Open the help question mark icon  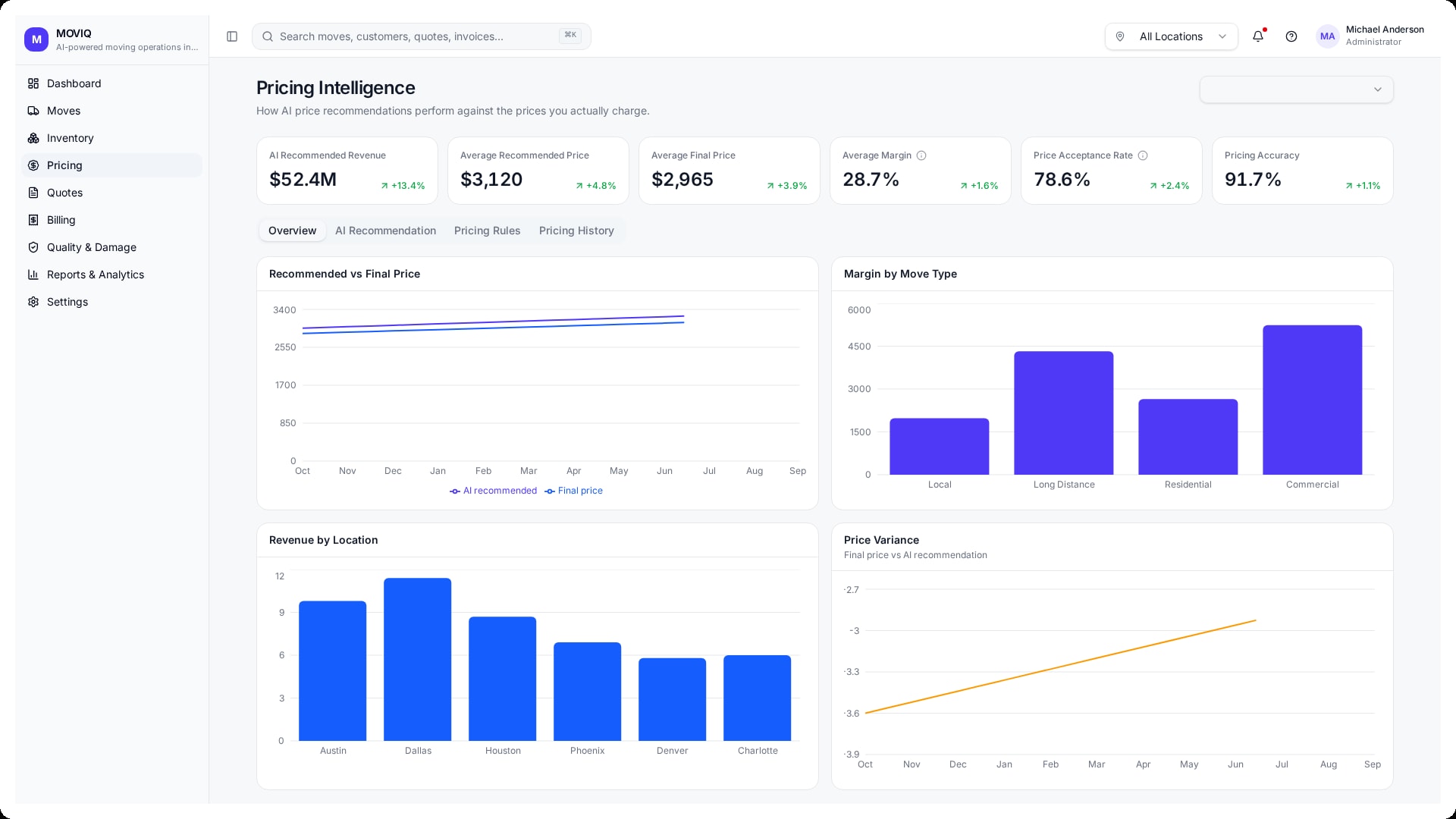pos(1291,36)
